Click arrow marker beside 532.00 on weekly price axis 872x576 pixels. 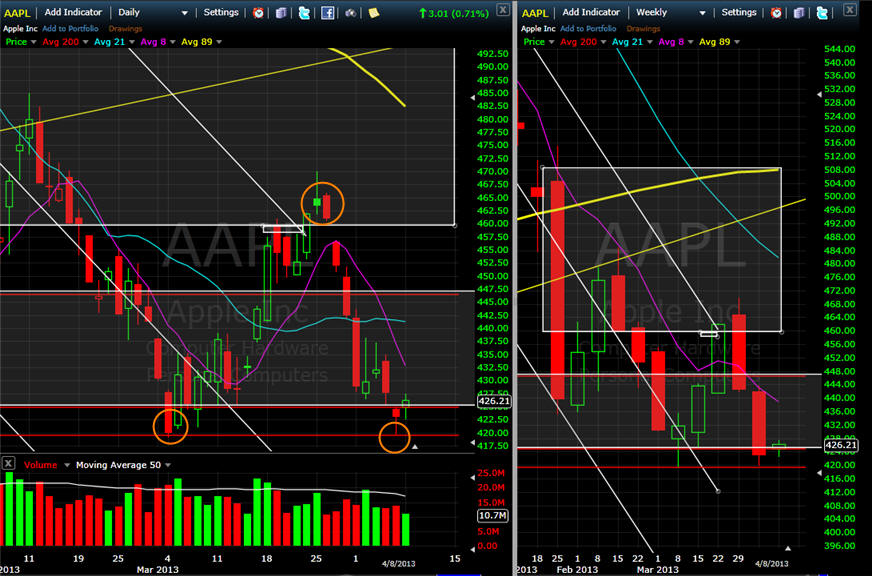pyautogui.click(x=819, y=95)
